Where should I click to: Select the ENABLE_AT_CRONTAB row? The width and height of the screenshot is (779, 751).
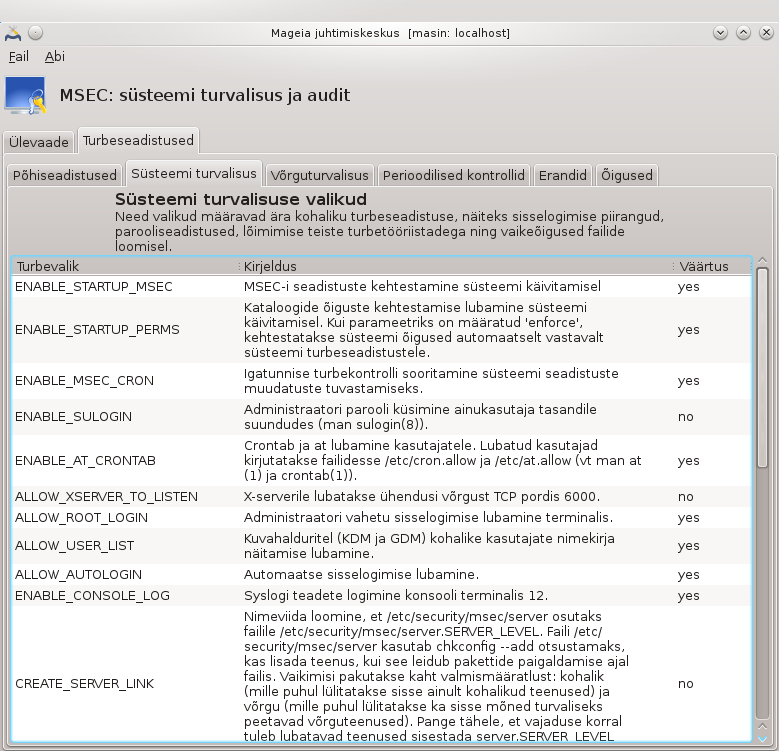pyautogui.click(x=382, y=460)
